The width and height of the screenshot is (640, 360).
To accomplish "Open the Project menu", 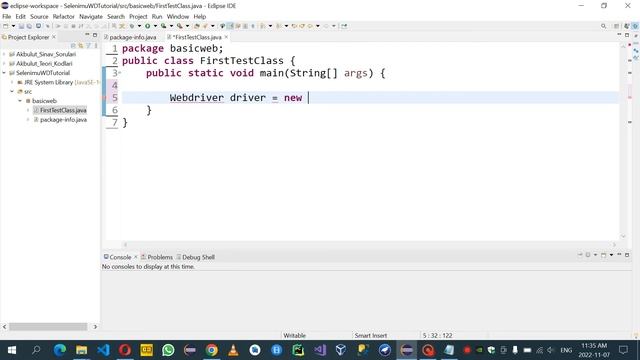I will click(138, 16).
